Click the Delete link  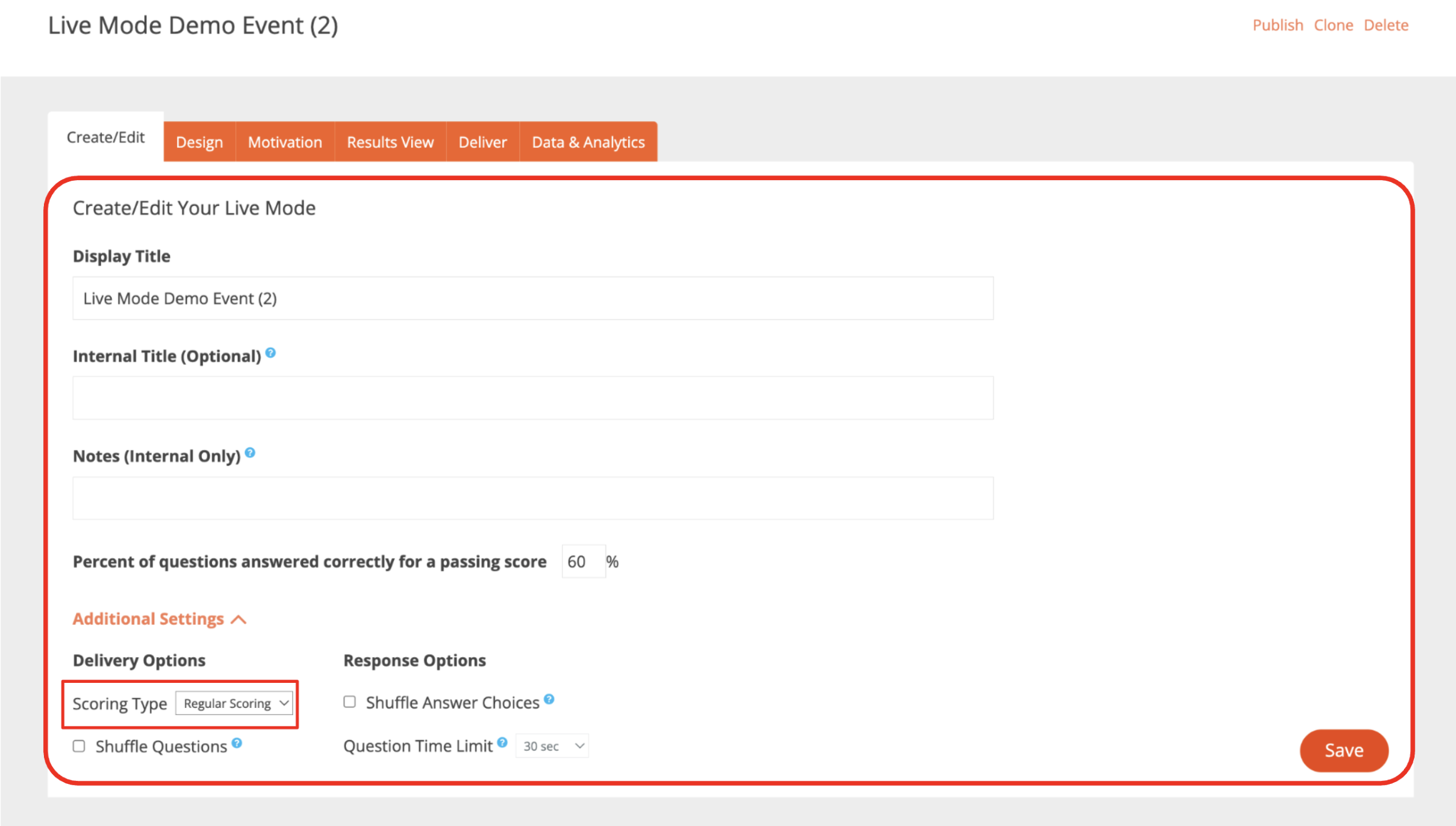(x=1386, y=25)
